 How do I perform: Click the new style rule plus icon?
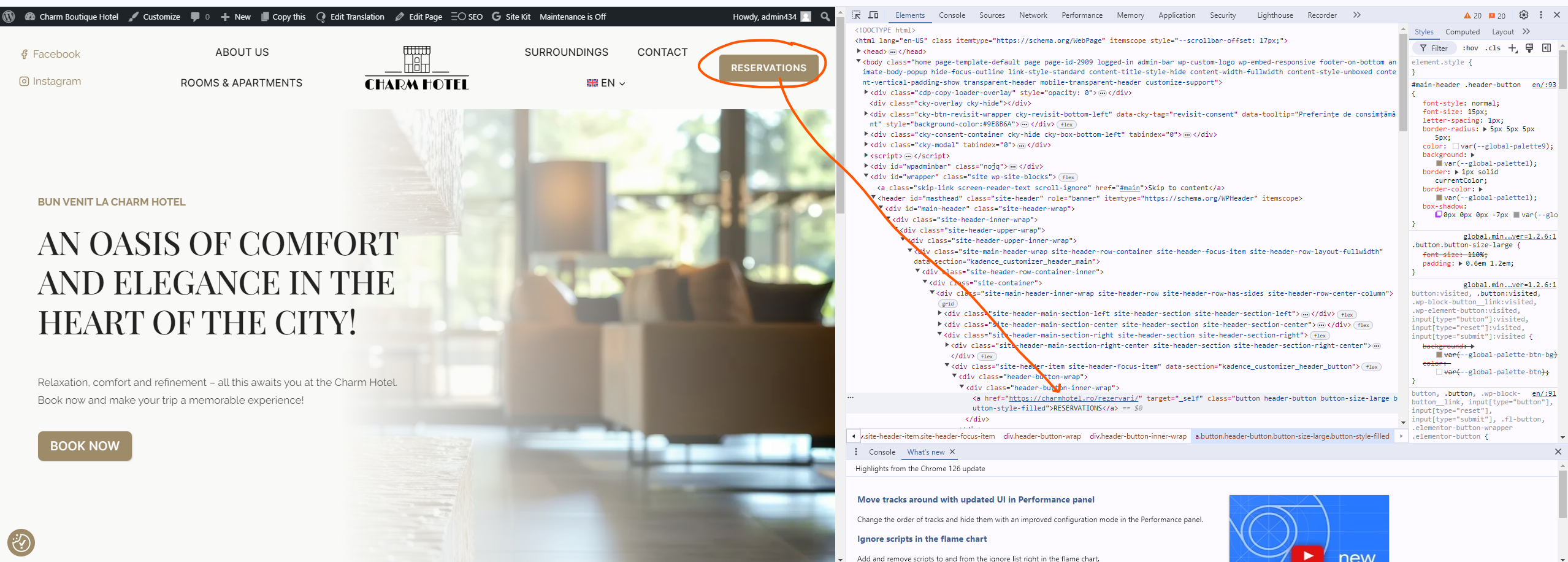(1513, 48)
